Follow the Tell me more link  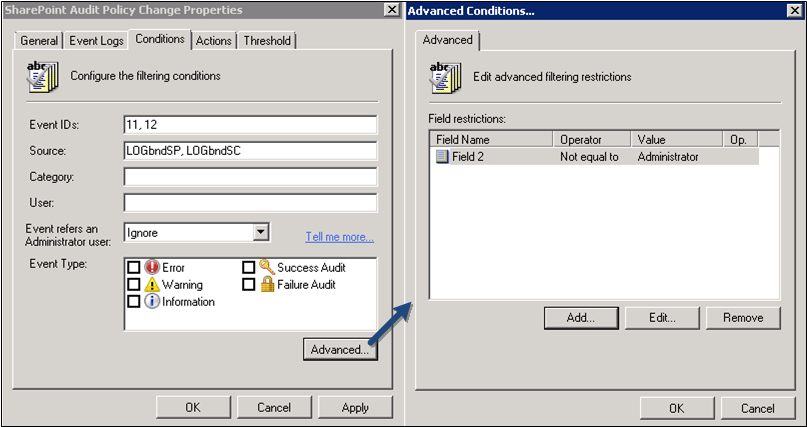pos(340,237)
